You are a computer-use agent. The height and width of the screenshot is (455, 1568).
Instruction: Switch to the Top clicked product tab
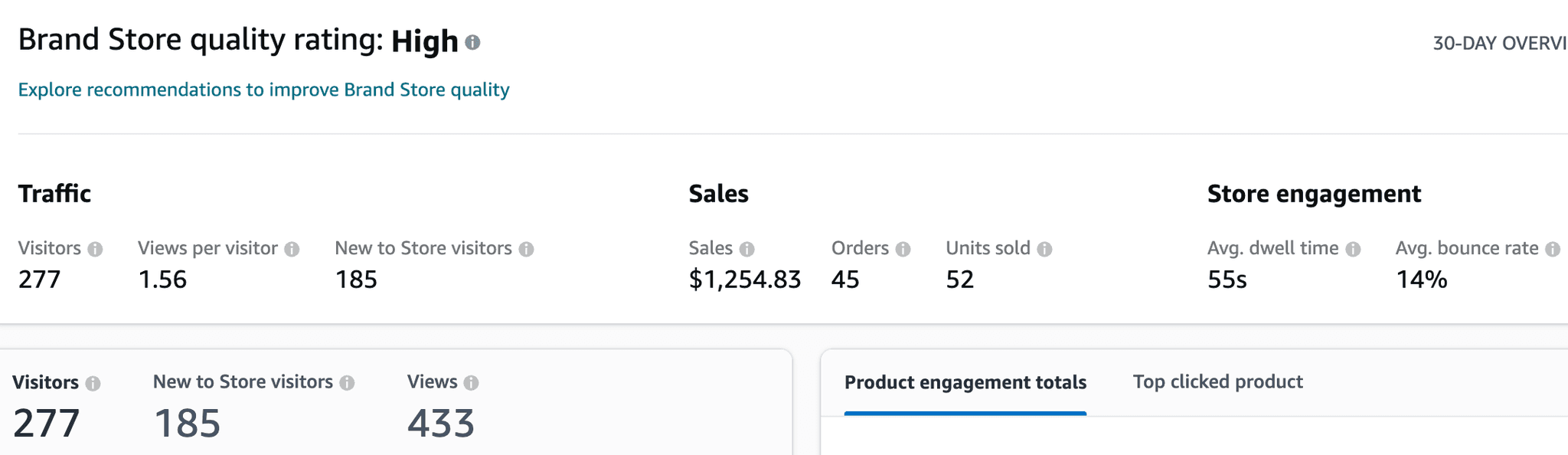[1217, 381]
